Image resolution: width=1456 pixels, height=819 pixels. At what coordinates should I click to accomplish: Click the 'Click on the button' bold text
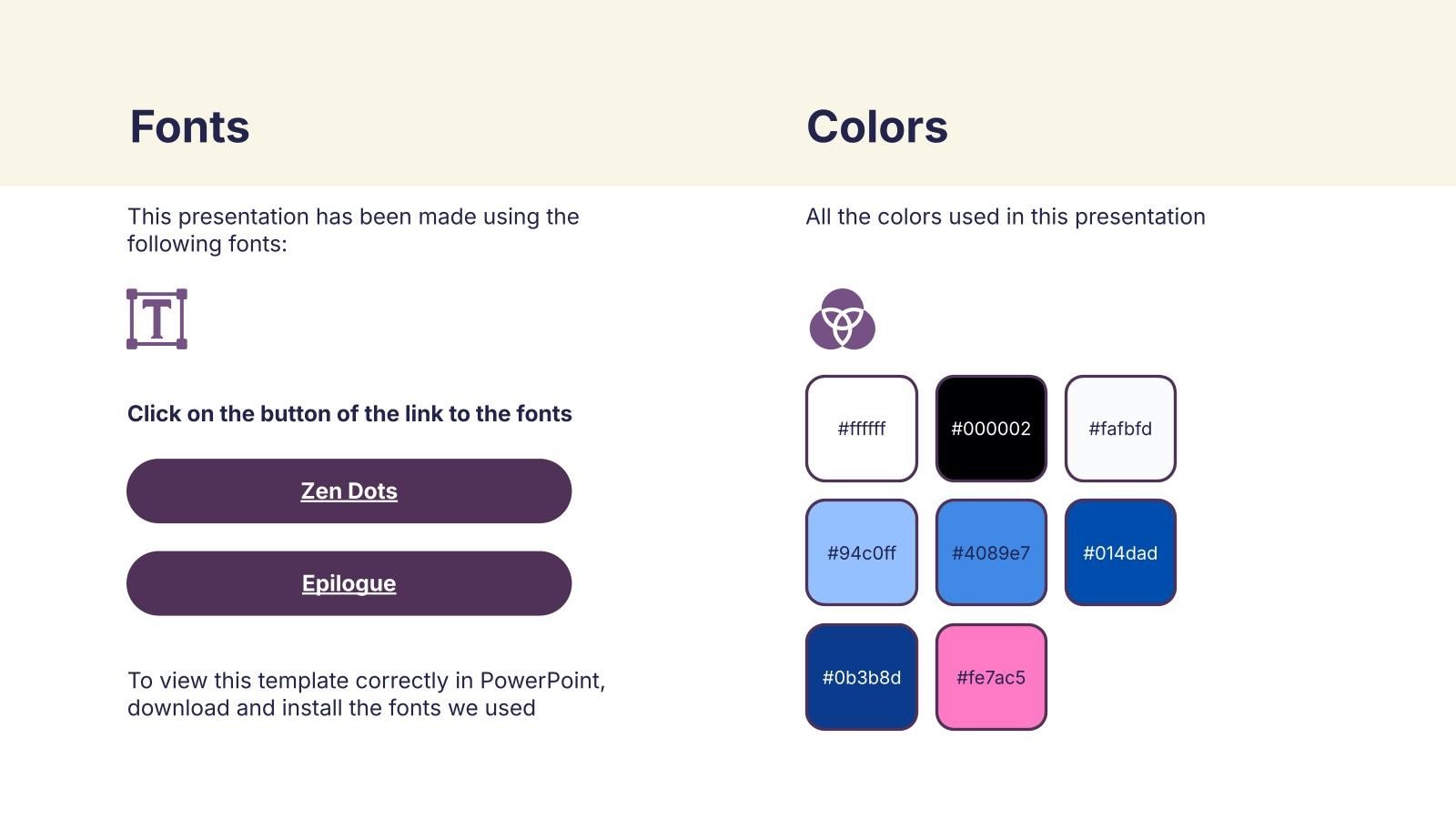(349, 414)
